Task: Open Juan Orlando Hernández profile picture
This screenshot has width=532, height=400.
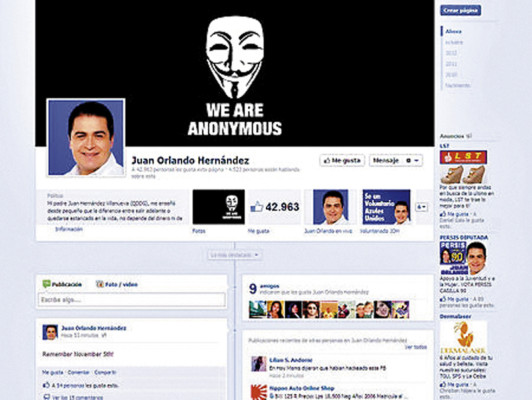Action: coord(86,137)
